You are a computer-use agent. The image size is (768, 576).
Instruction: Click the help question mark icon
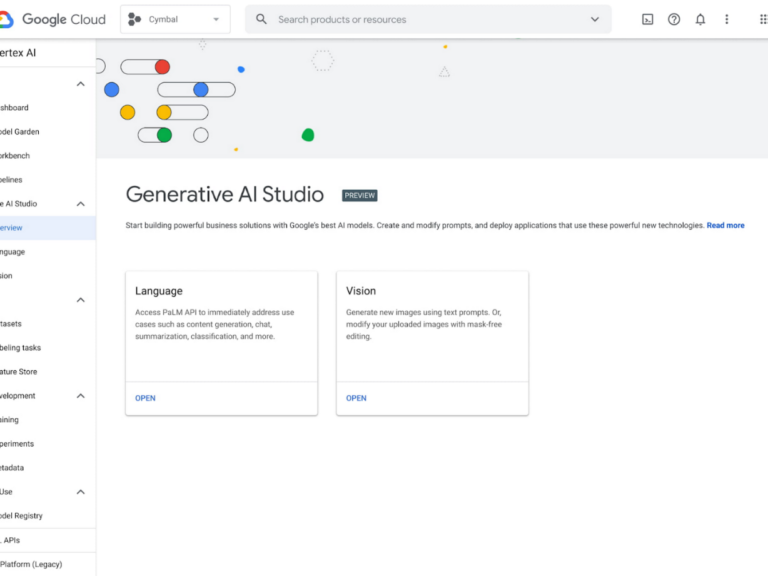674,19
